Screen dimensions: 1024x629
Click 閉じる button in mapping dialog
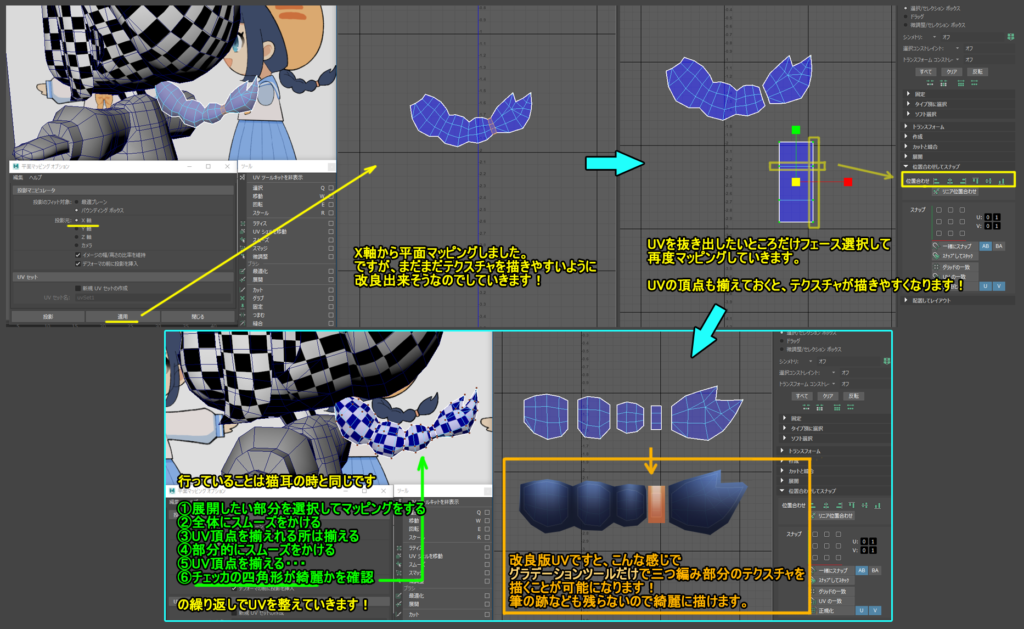pos(197,317)
